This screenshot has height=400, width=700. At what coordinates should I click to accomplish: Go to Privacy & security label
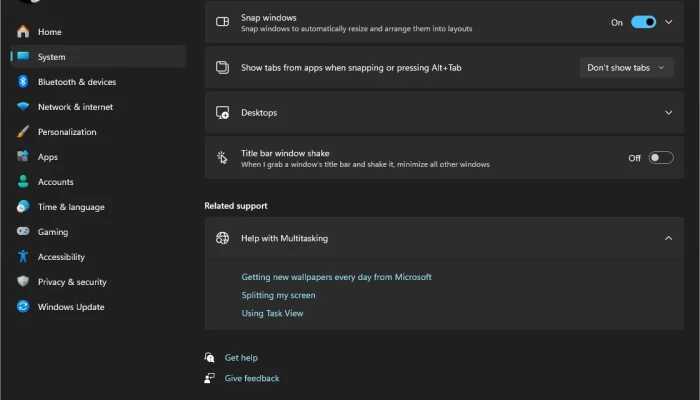(x=72, y=282)
